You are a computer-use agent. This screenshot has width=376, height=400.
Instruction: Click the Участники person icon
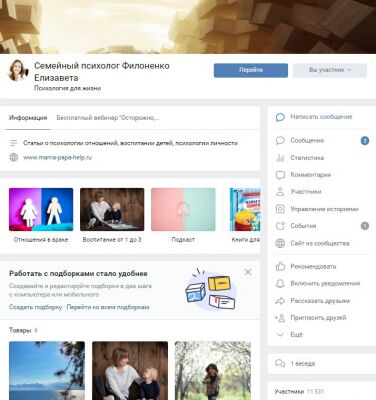[280, 192]
